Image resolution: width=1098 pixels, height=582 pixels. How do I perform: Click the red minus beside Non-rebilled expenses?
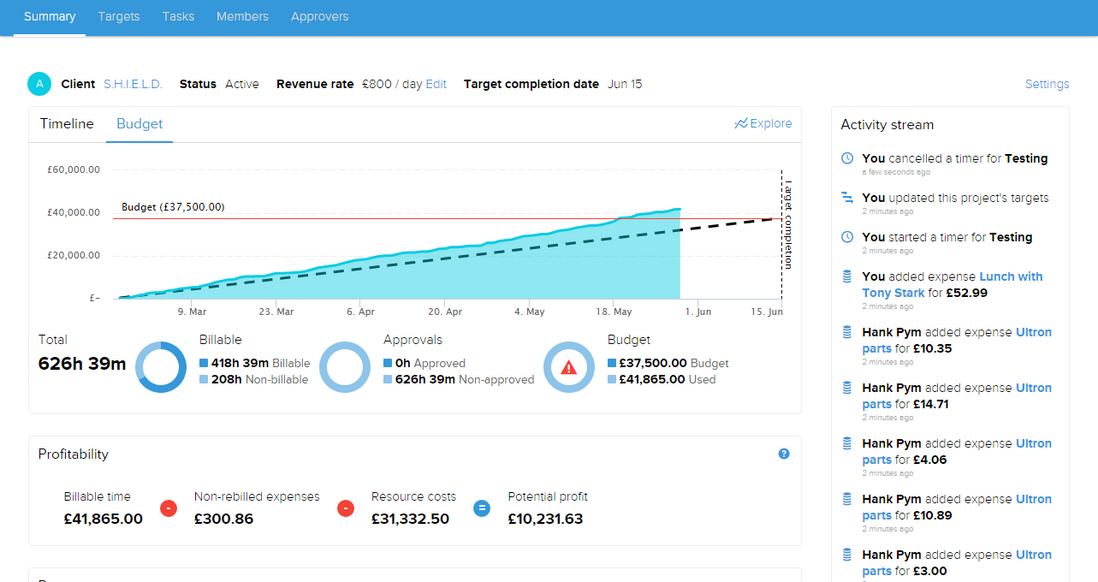pos(345,508)
